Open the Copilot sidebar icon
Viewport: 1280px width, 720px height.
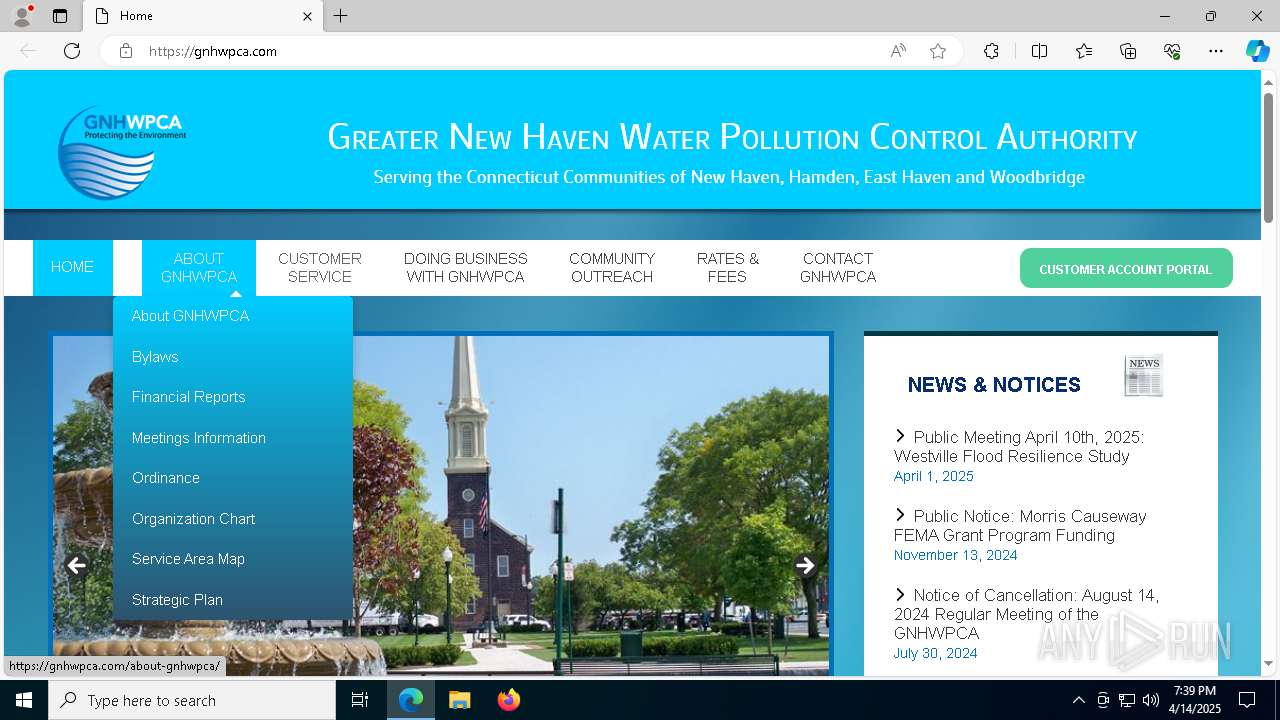pyautogui.click(x=1257, y=51)
